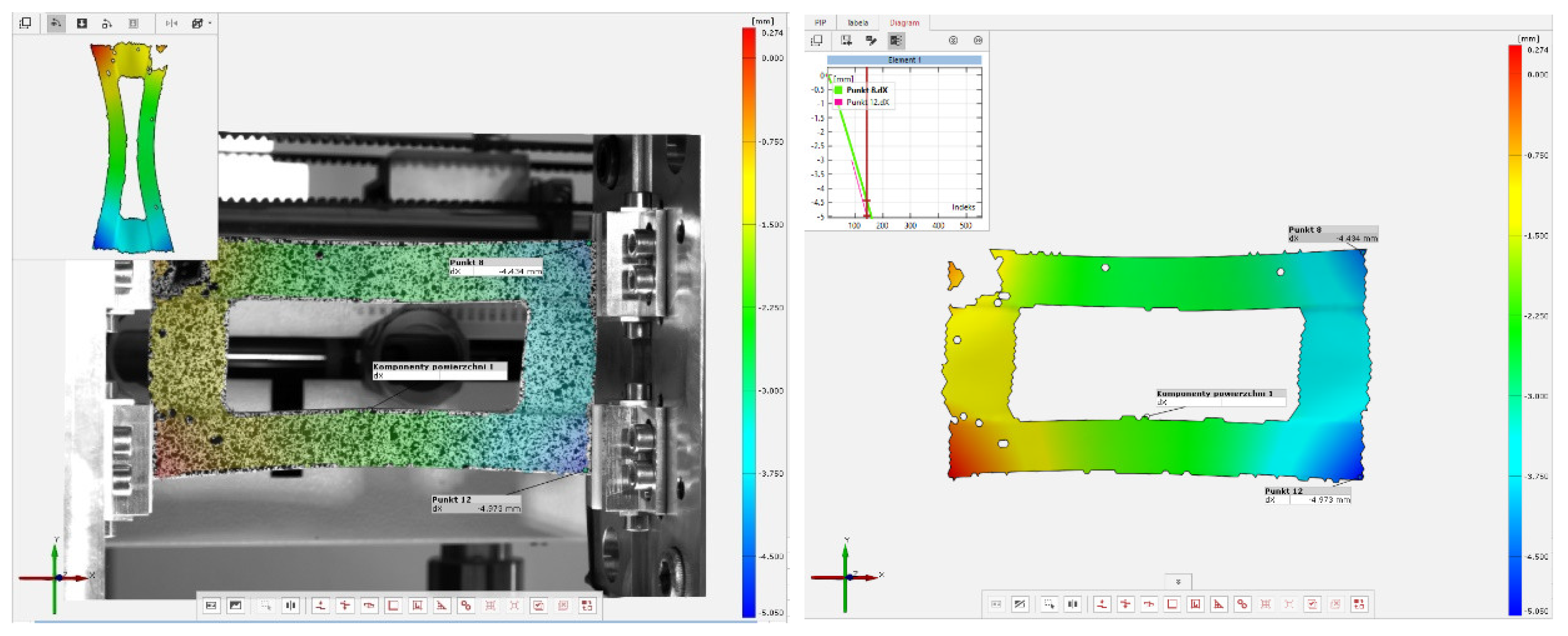Click the red vertical index marker in the diagram
1568x636 pixels.
point(866,146)
